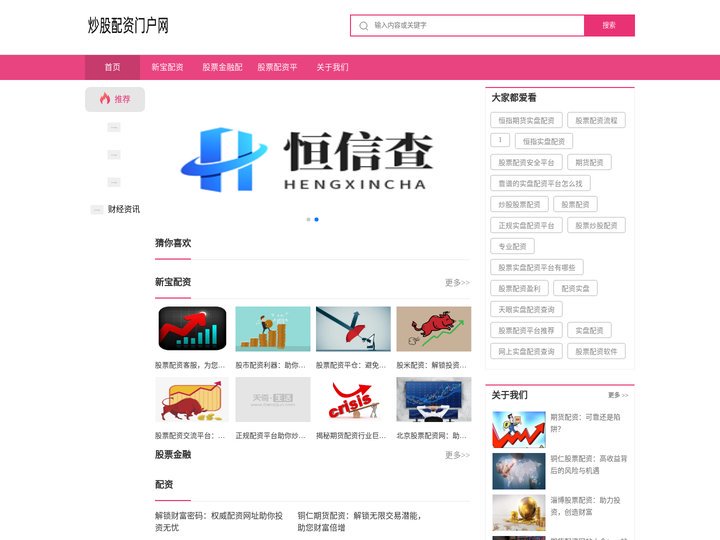The image size is (720, 540).
Task: Select the active blue carousel dot
Action: [x=316, y=219]
